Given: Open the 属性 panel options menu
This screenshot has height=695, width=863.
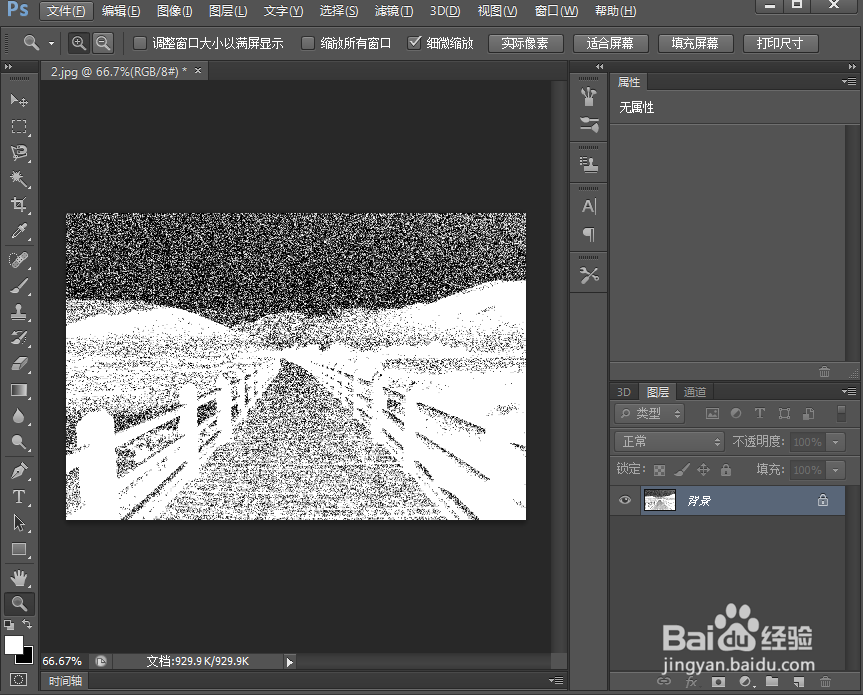Looking at the screenshot, I should pos(849,82).
